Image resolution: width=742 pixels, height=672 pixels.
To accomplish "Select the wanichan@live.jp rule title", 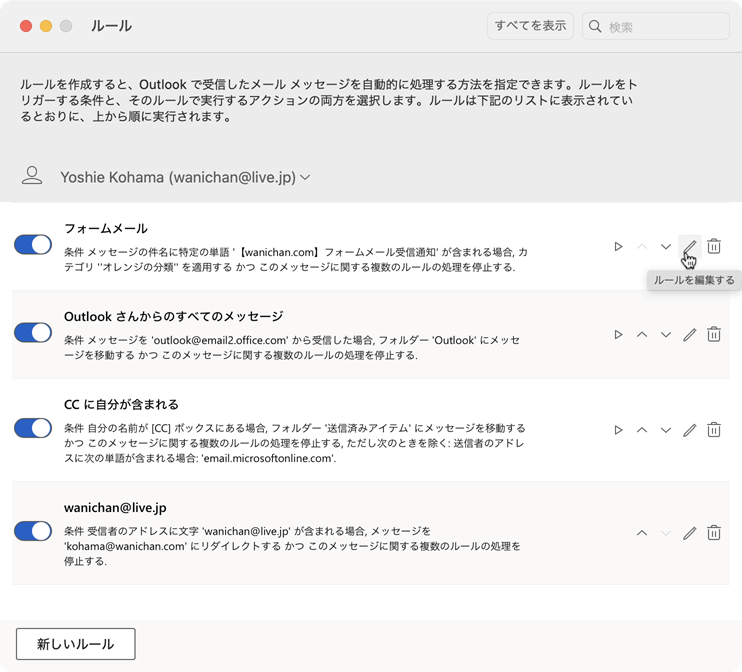I will pos(115,508).
